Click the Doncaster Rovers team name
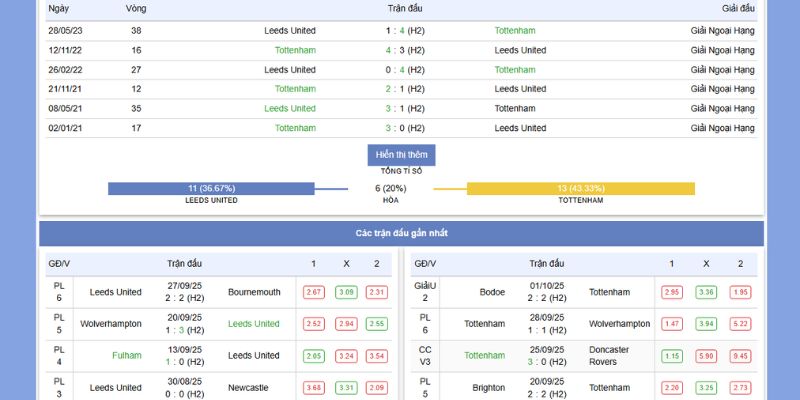 tap(609, 355)
